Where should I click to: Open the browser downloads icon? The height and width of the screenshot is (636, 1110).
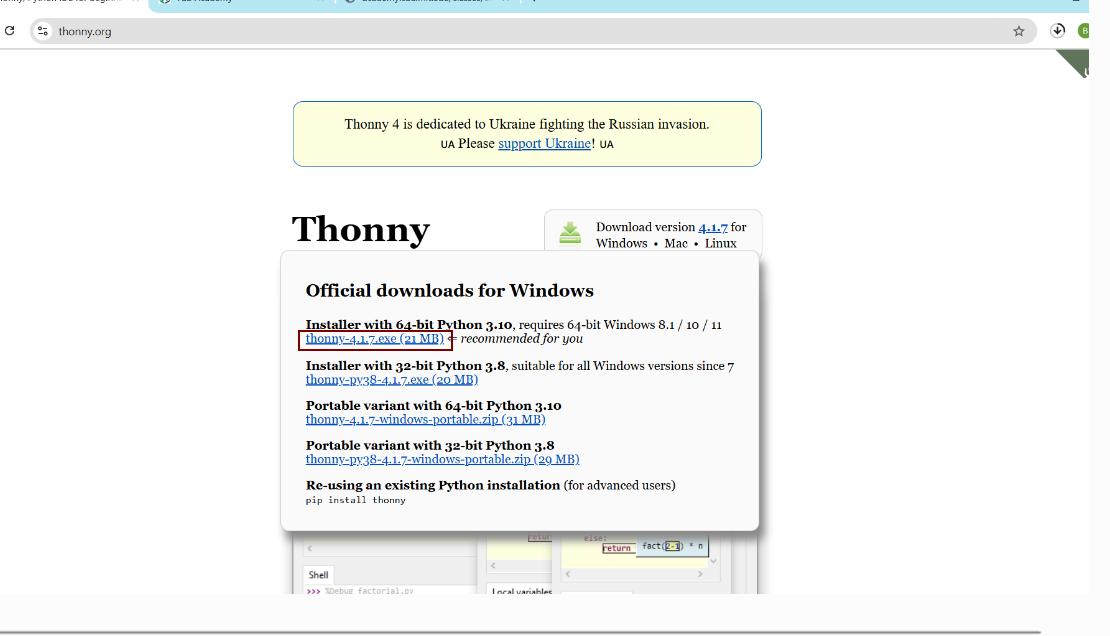pyautogui.click(x=1058, y=30)
